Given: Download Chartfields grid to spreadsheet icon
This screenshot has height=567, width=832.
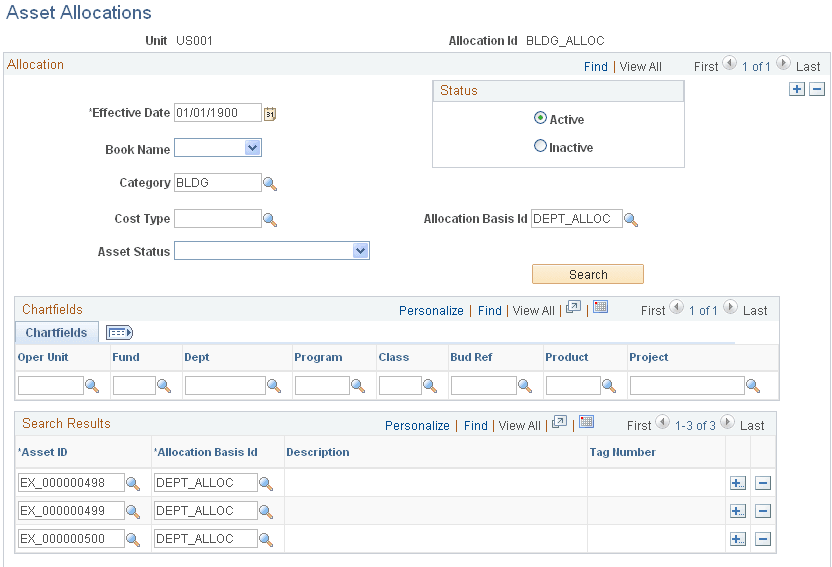Looking at the screenshot, I should tap(600, 307).
